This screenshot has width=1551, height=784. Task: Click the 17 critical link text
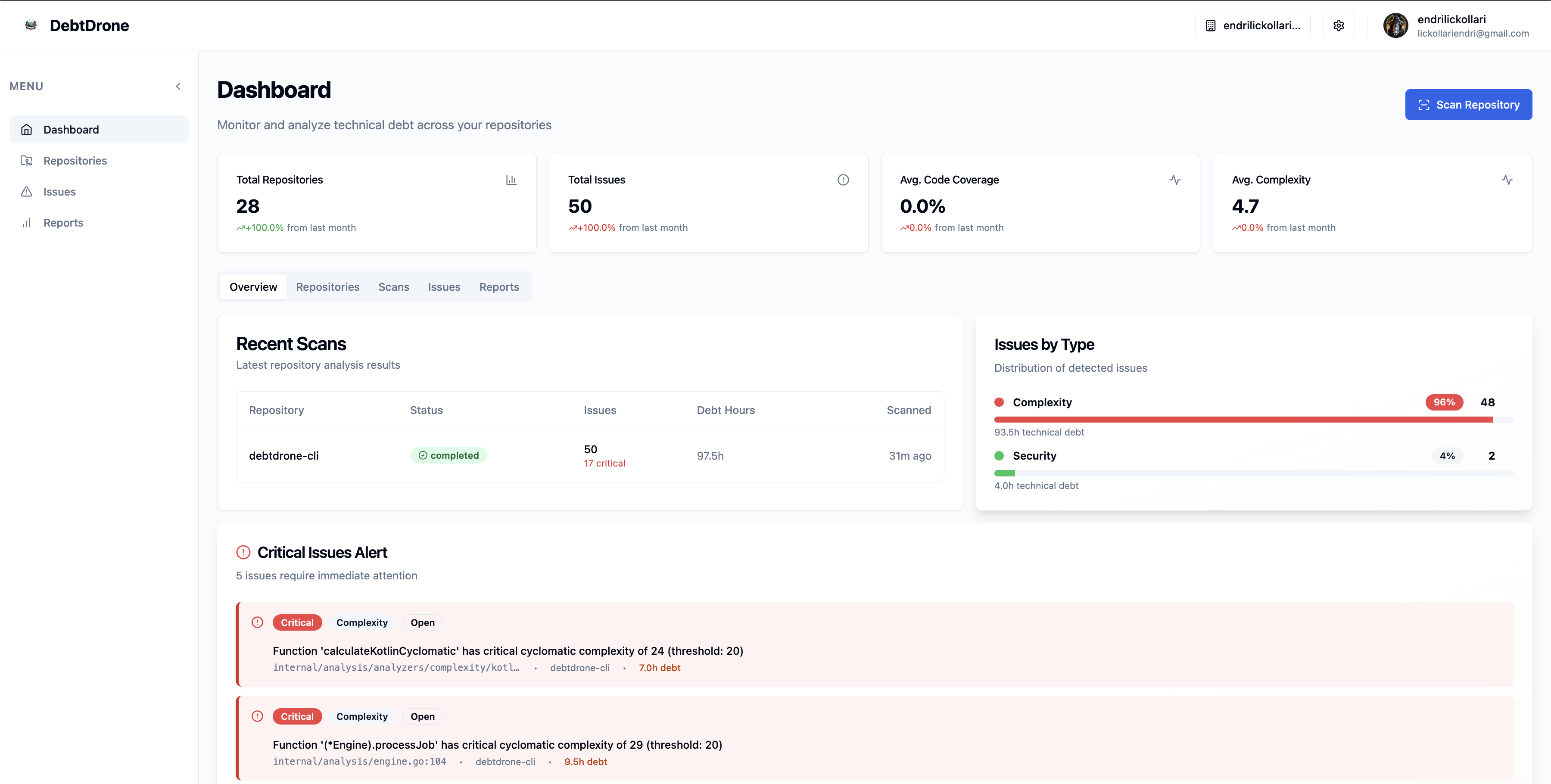pos(604,463)
